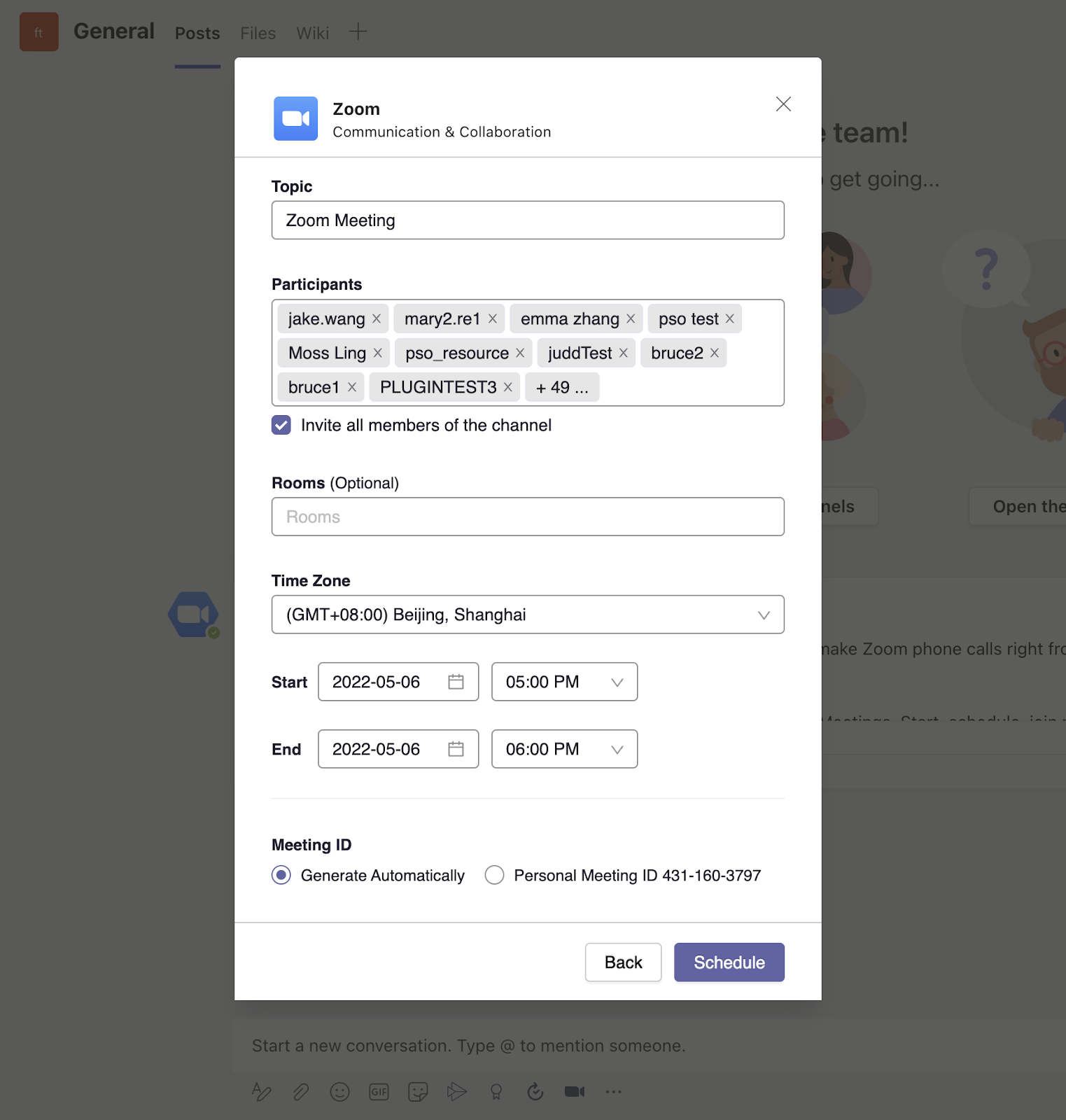Click the Start a new conversation box
The image size is (1066, 1120).
pyautogui.click(x=650, y=1046)
